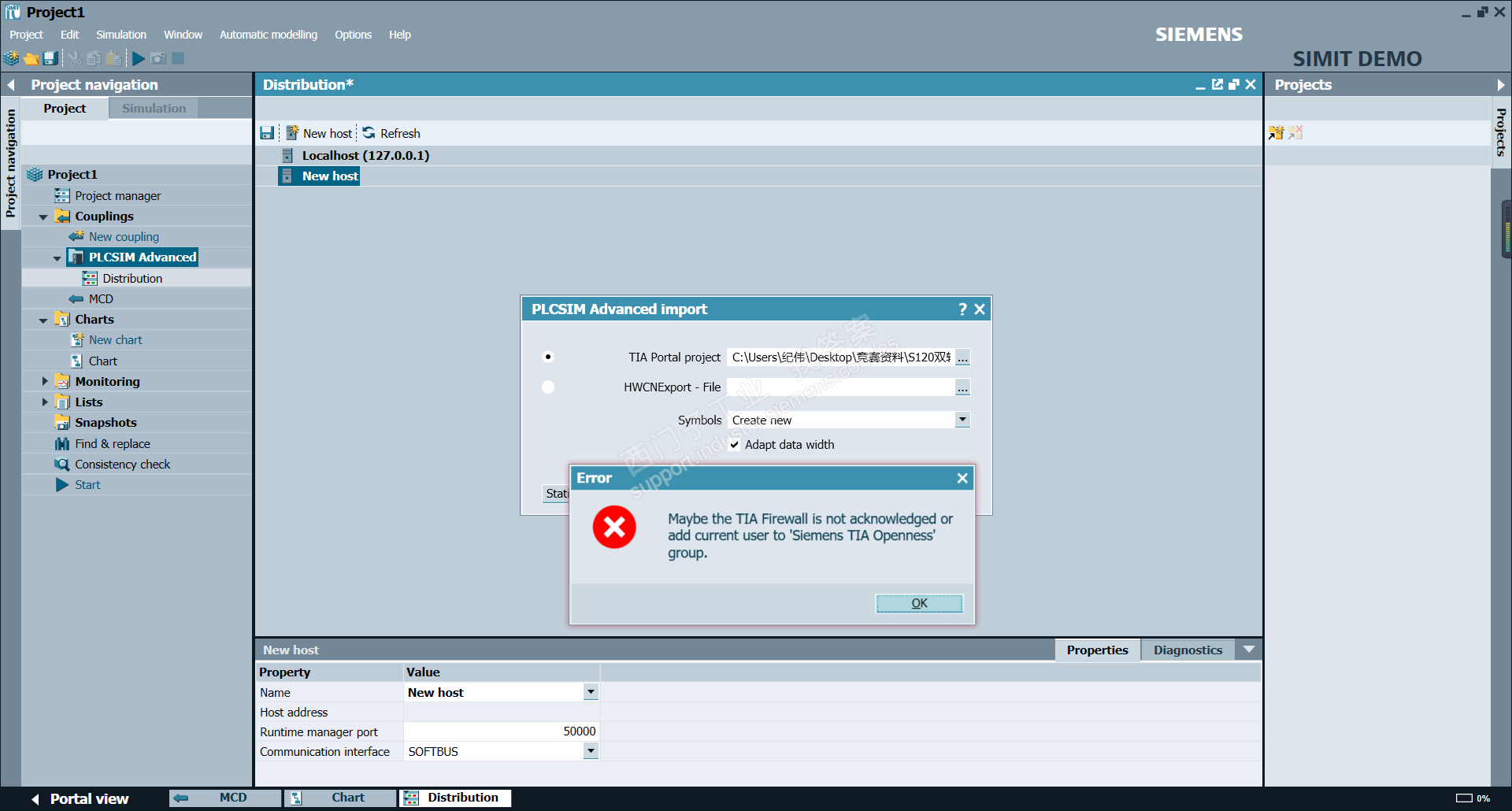Close the Error dialog with its X
Viewport: 1512px width, 811px height.
[x=962, y=478]
